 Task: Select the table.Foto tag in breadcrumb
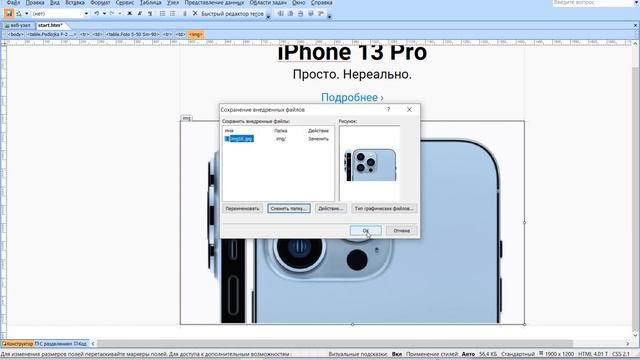133,35
